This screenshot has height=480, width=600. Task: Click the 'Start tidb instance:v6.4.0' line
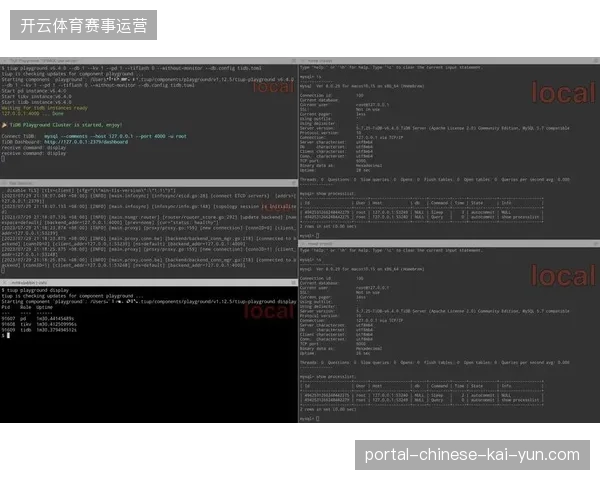pos(36,102)
